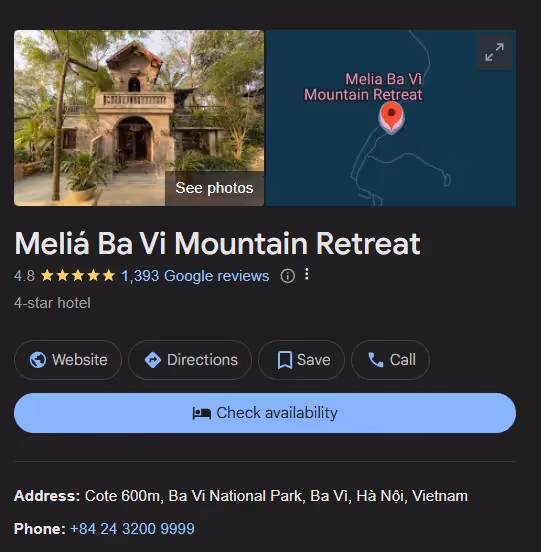
Task: Click the +84 24 3200 9999 phone number
Action: click(132, 528)
